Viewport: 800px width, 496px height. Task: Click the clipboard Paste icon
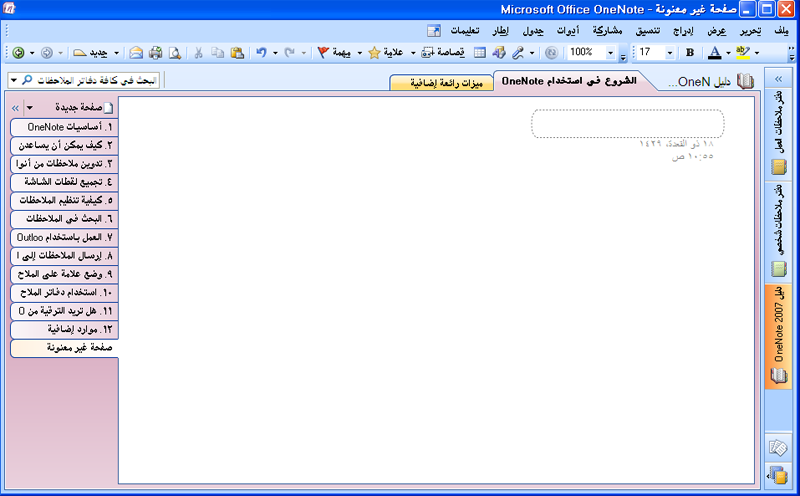[237, 53]
